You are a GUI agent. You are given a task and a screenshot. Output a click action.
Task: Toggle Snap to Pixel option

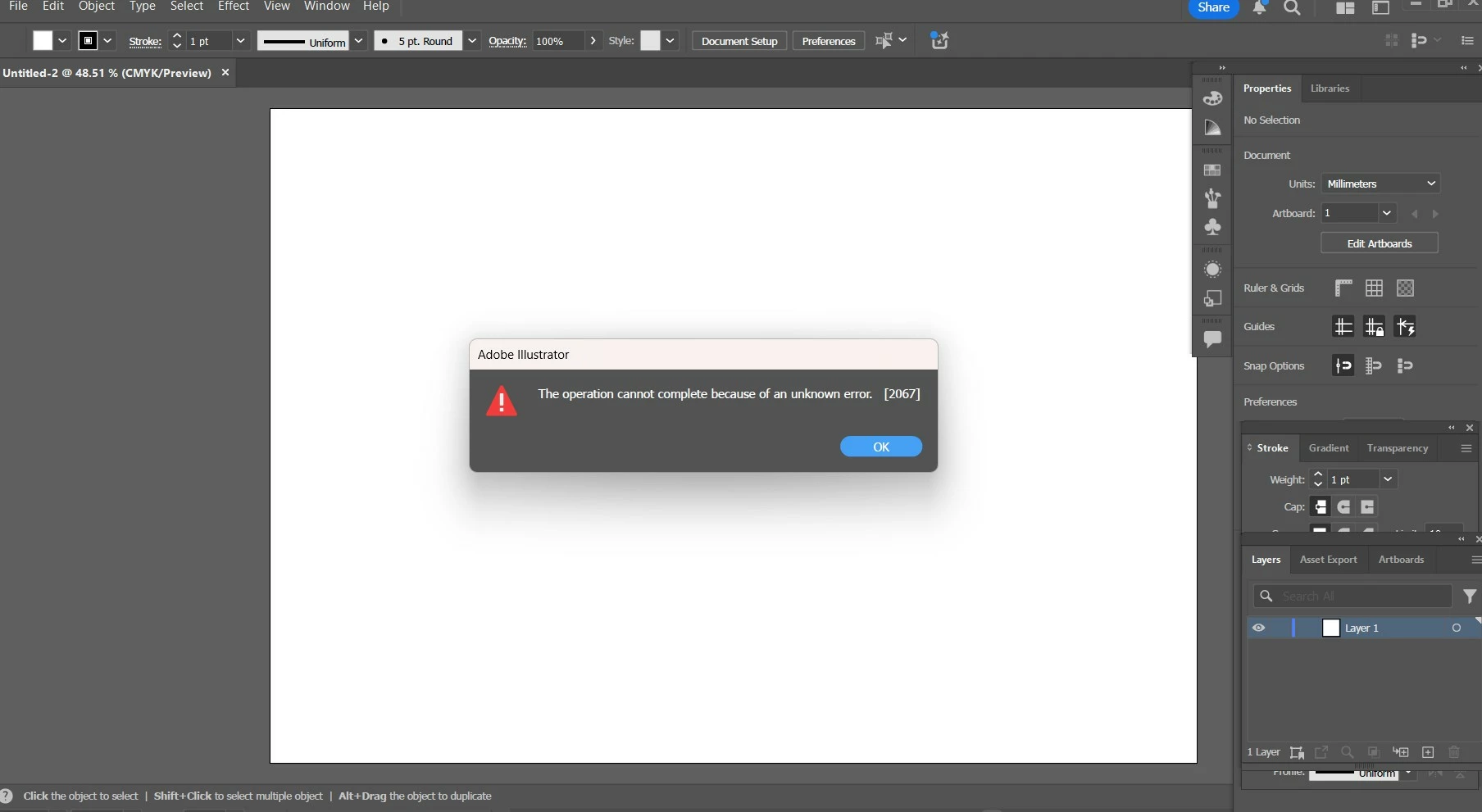tap(1405, 365)
